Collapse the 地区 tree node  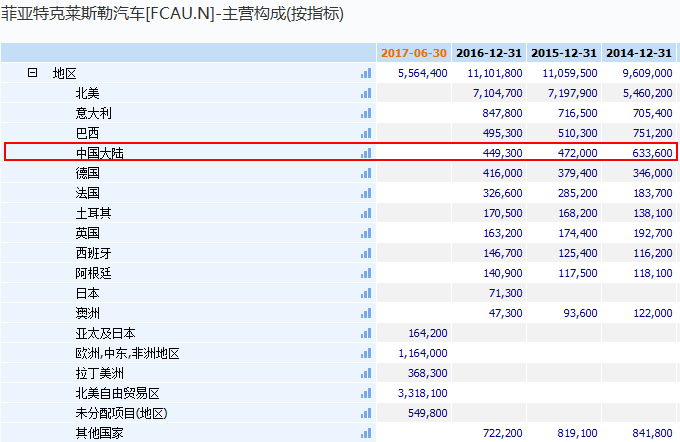(32, 72)
